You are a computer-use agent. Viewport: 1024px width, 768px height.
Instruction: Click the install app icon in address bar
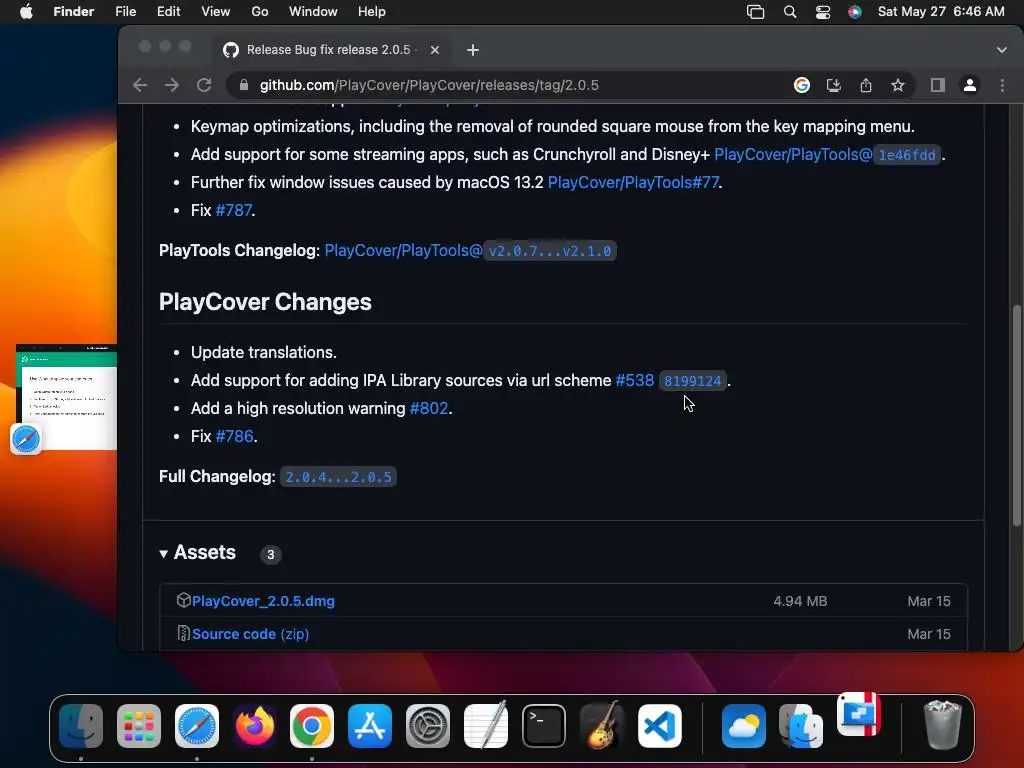(x=834, y=85)
